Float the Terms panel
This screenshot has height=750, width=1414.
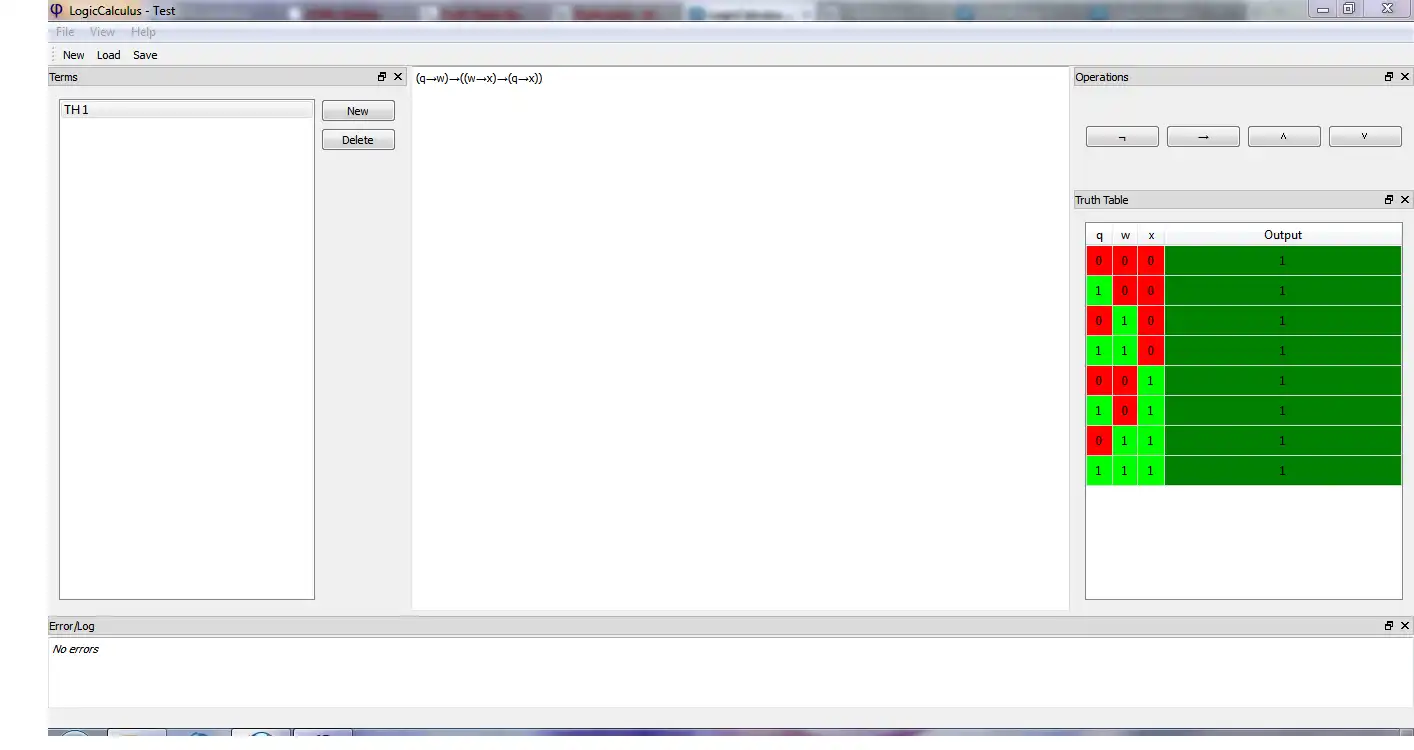click(382, 77)
